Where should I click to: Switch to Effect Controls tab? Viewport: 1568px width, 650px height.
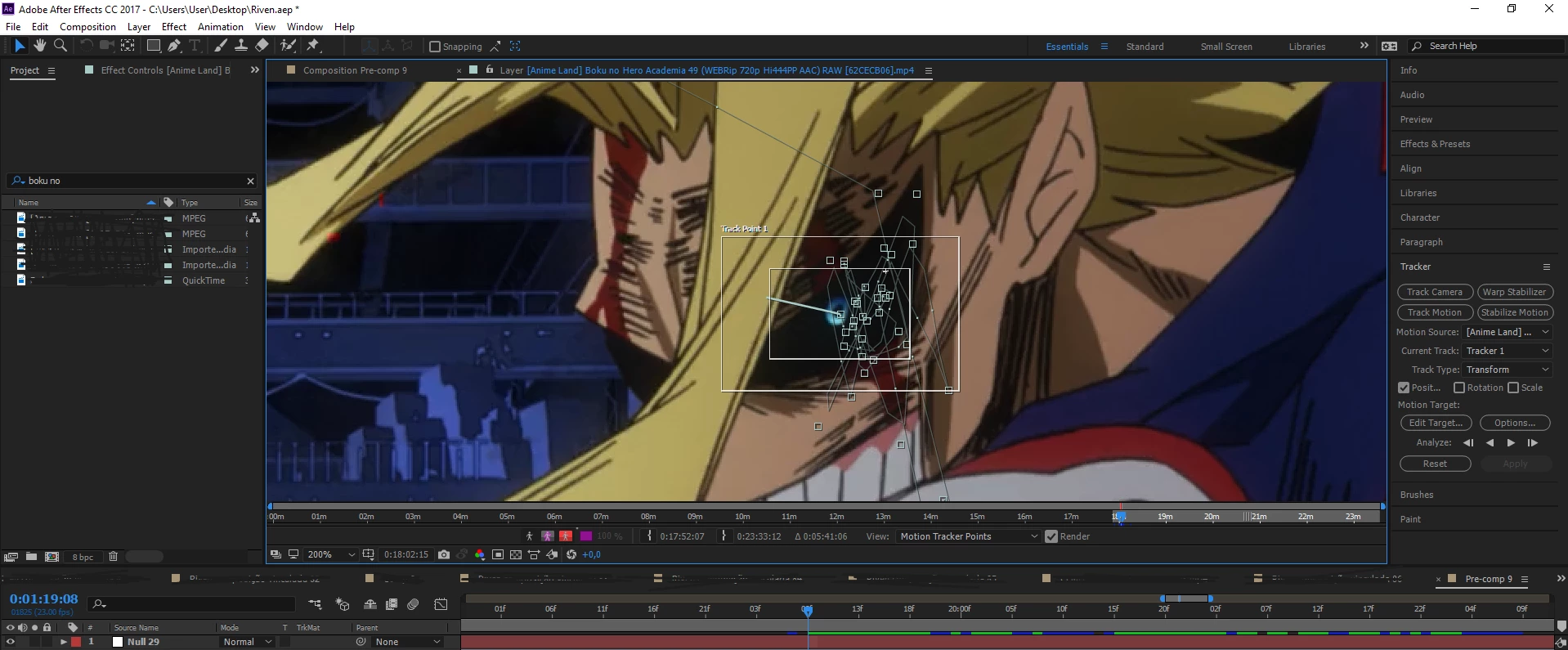pos(165,70)
